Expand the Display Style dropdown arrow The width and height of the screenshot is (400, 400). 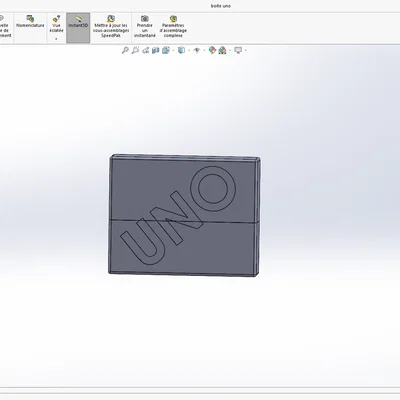point(189,51)
